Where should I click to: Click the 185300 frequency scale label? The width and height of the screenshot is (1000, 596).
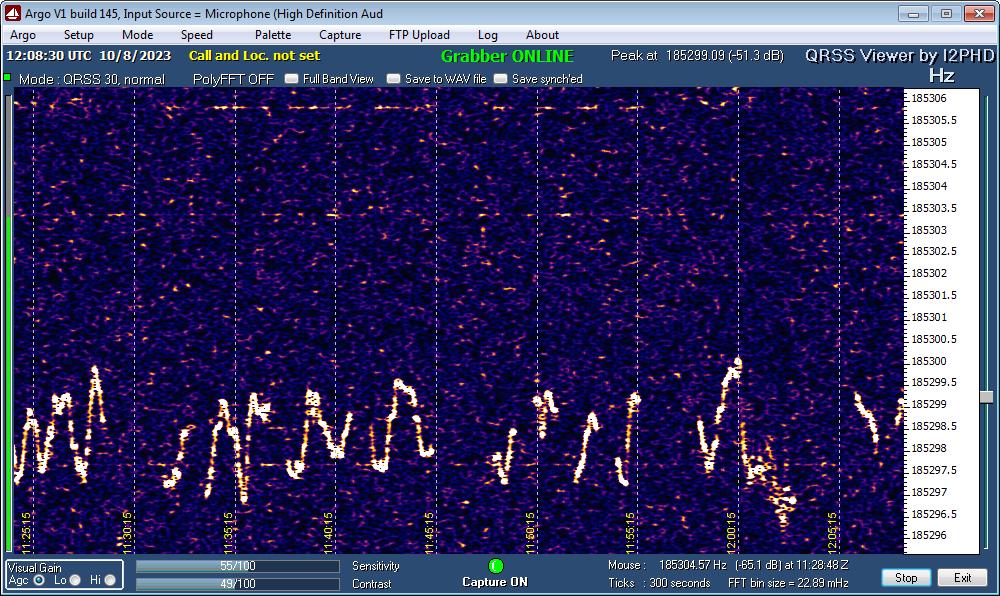pos(929,361)
